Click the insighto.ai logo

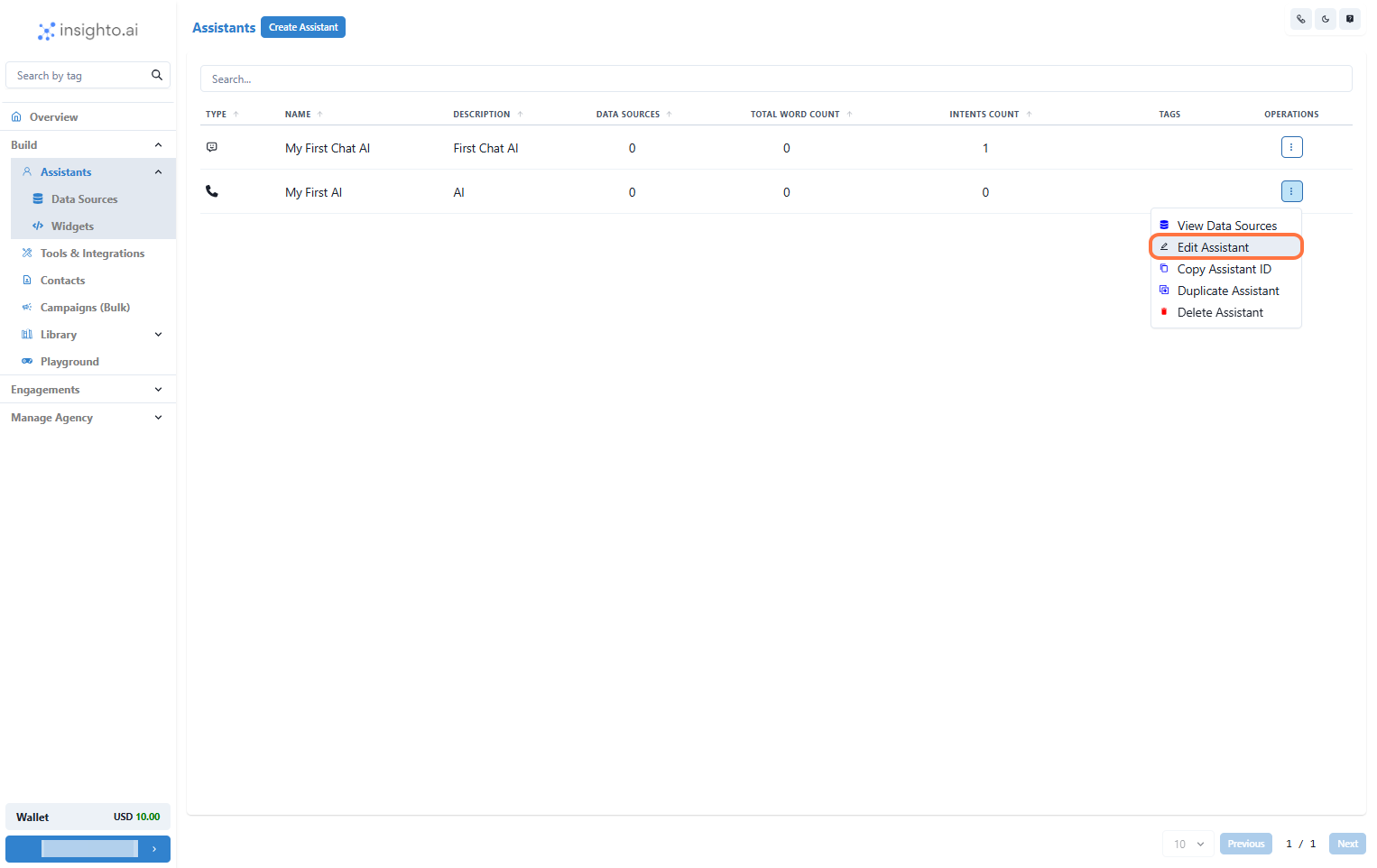[88, 31]
